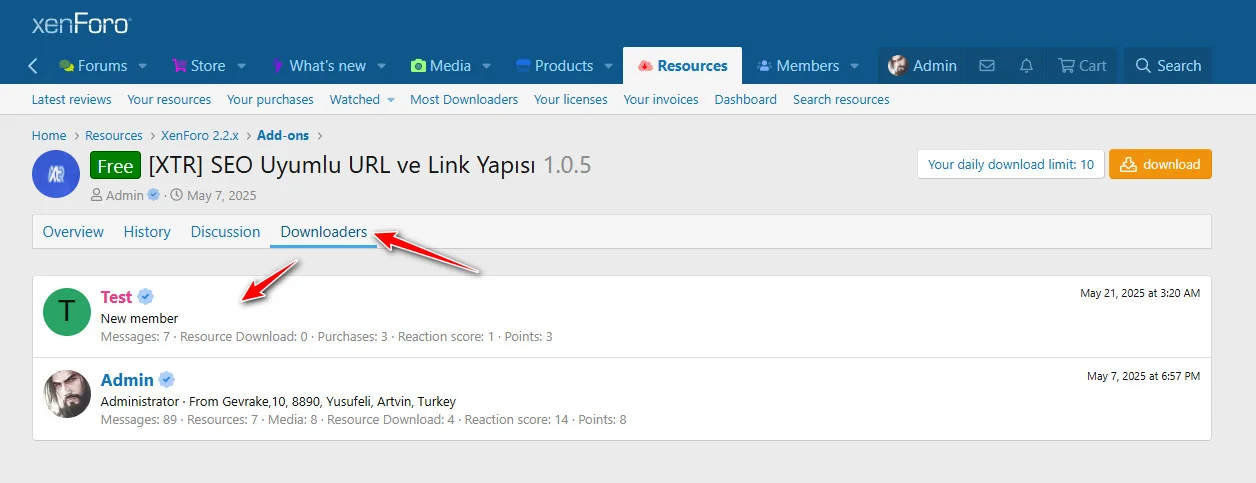Click the 6:57 PM download timestamp
1256x483 pixels.
(1143, 376)
